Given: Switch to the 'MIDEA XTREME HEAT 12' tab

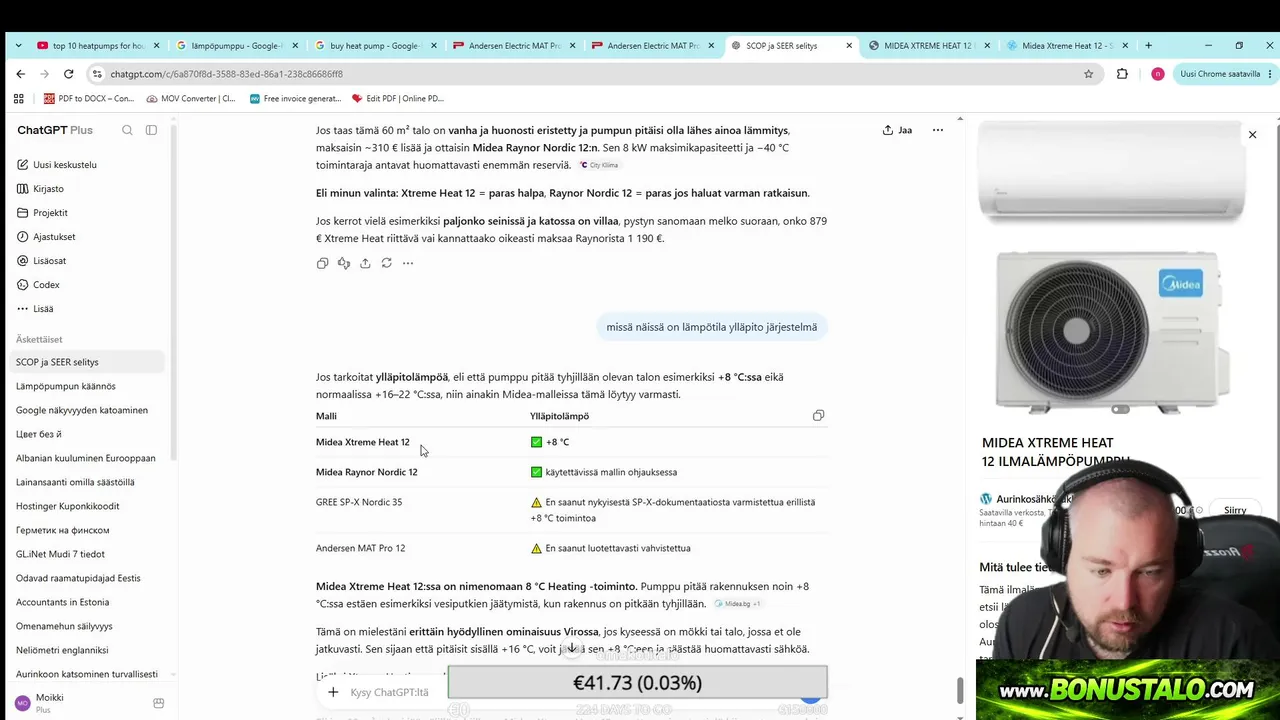Looking at the screenshot, I should 928,45.
